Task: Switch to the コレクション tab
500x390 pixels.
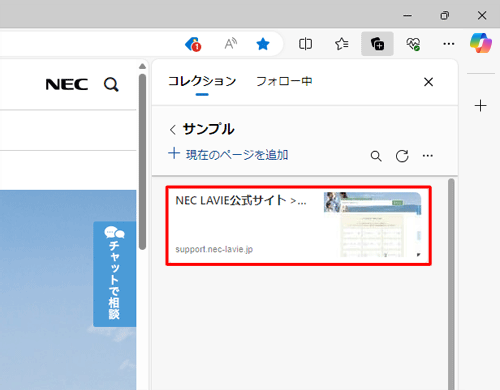Action: click(x=202, y=81)
